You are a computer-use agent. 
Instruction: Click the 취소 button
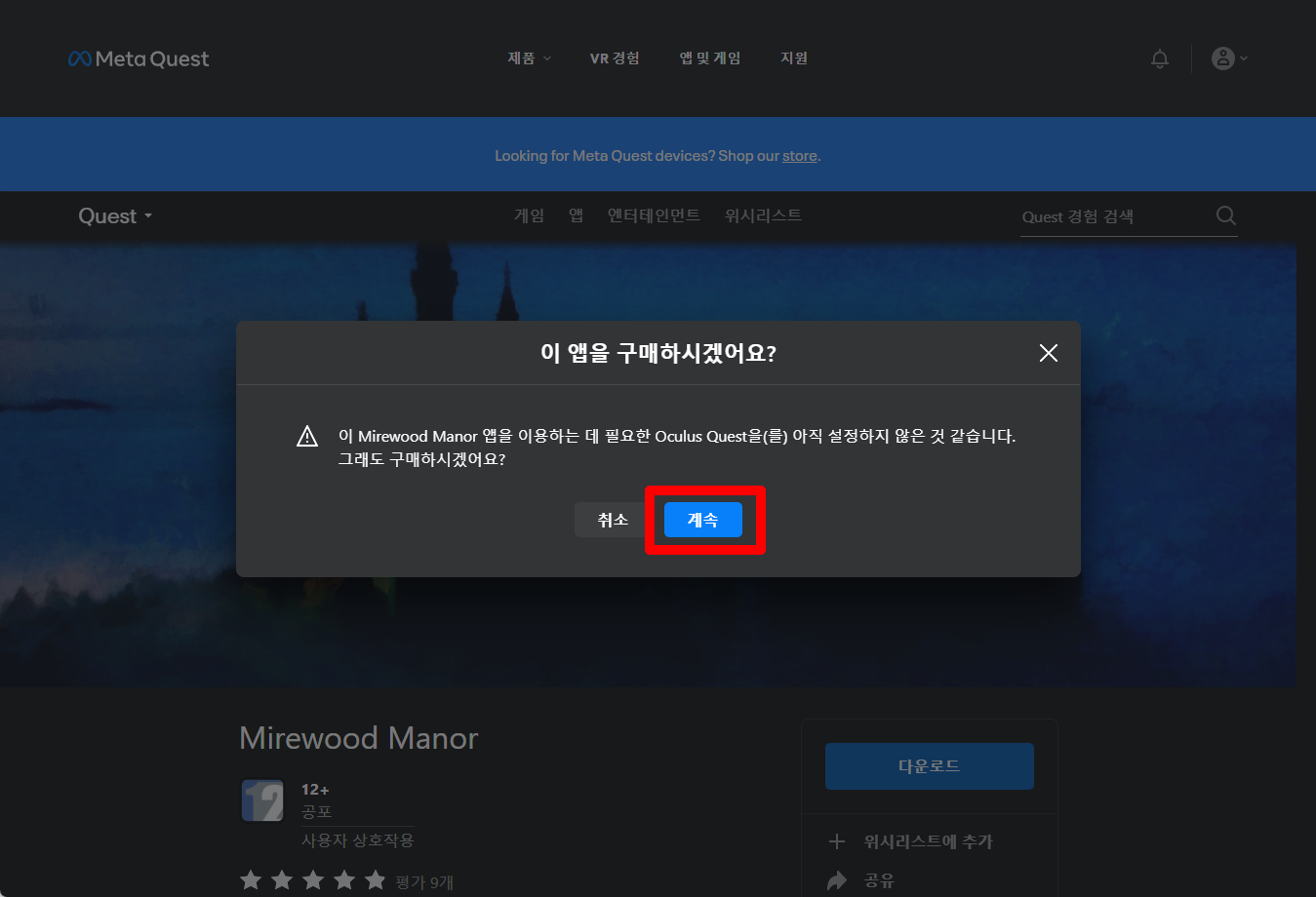pyautogui.click(x=613, y=520)
